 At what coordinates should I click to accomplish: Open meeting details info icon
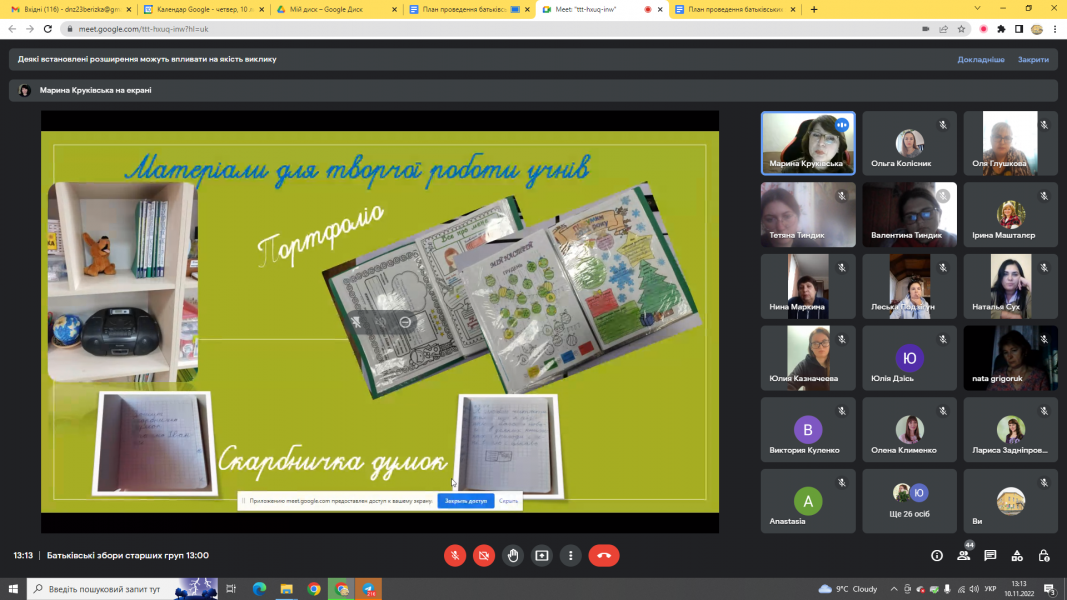click(x=937, y=555)
